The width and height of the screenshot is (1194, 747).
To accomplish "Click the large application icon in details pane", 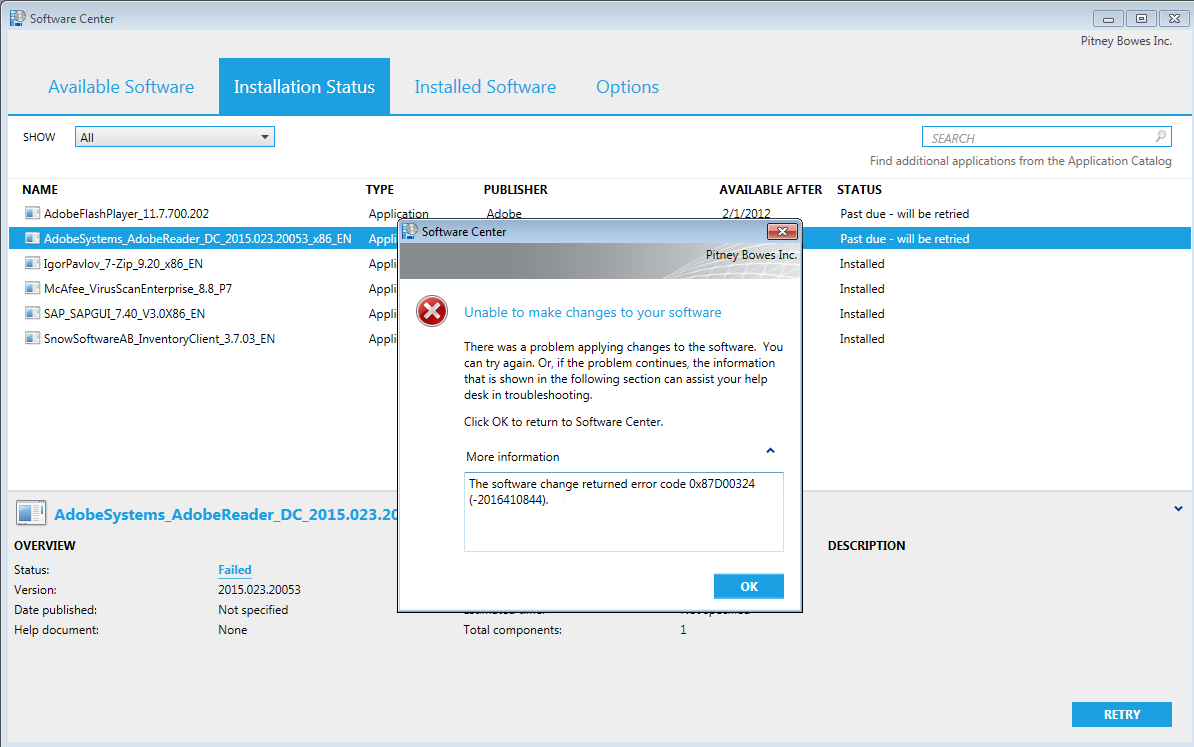I will click(30, 513).
